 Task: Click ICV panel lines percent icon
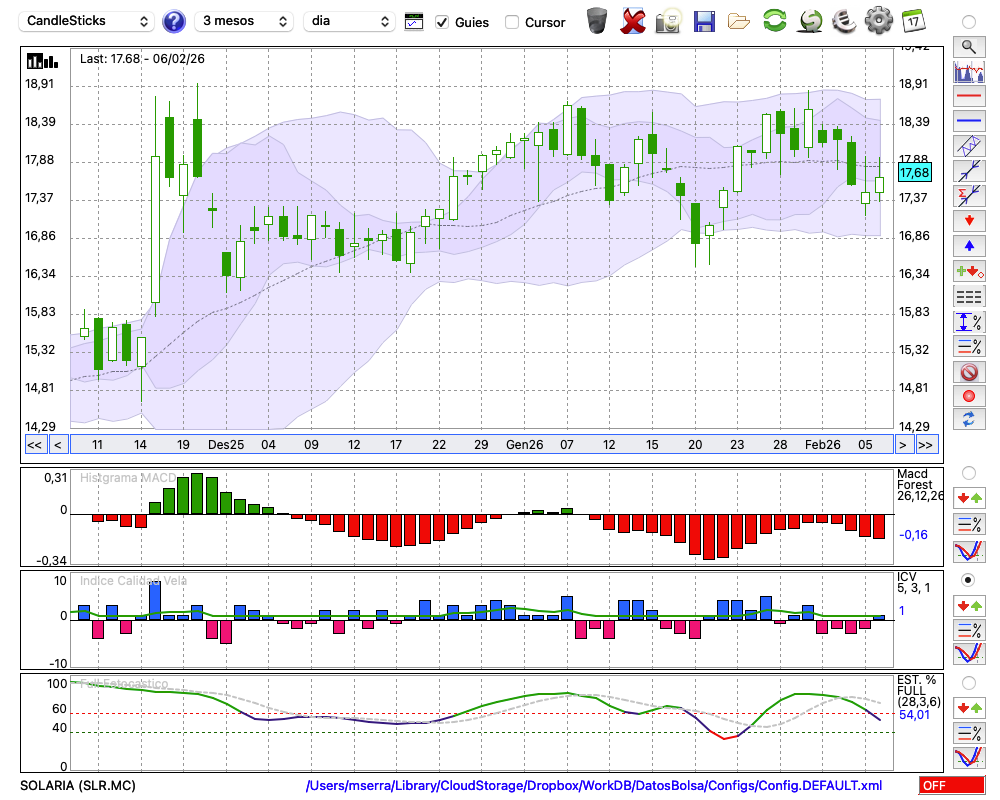coord(969,630)
